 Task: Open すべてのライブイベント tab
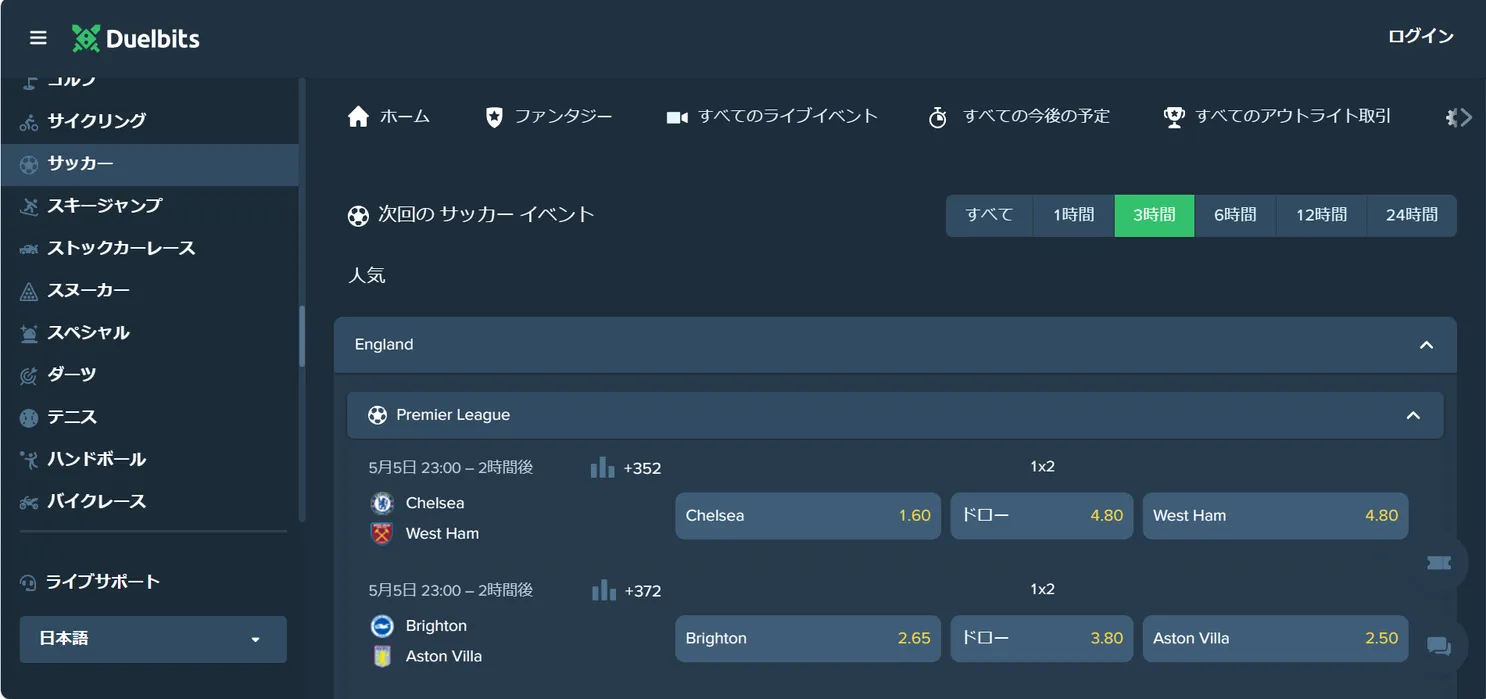772,117
